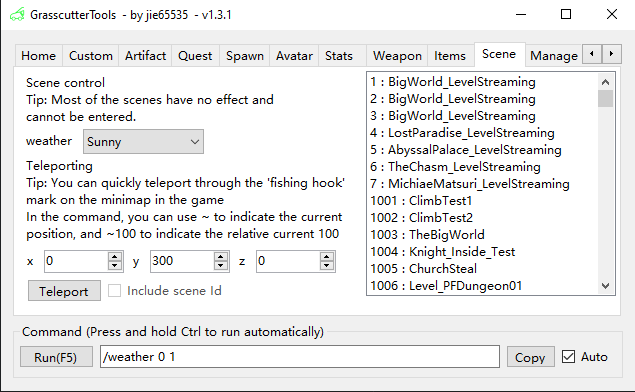This screenshot has height=392, width=635.
Task: Click the scene list scroll down arrow
Action: 605,286
